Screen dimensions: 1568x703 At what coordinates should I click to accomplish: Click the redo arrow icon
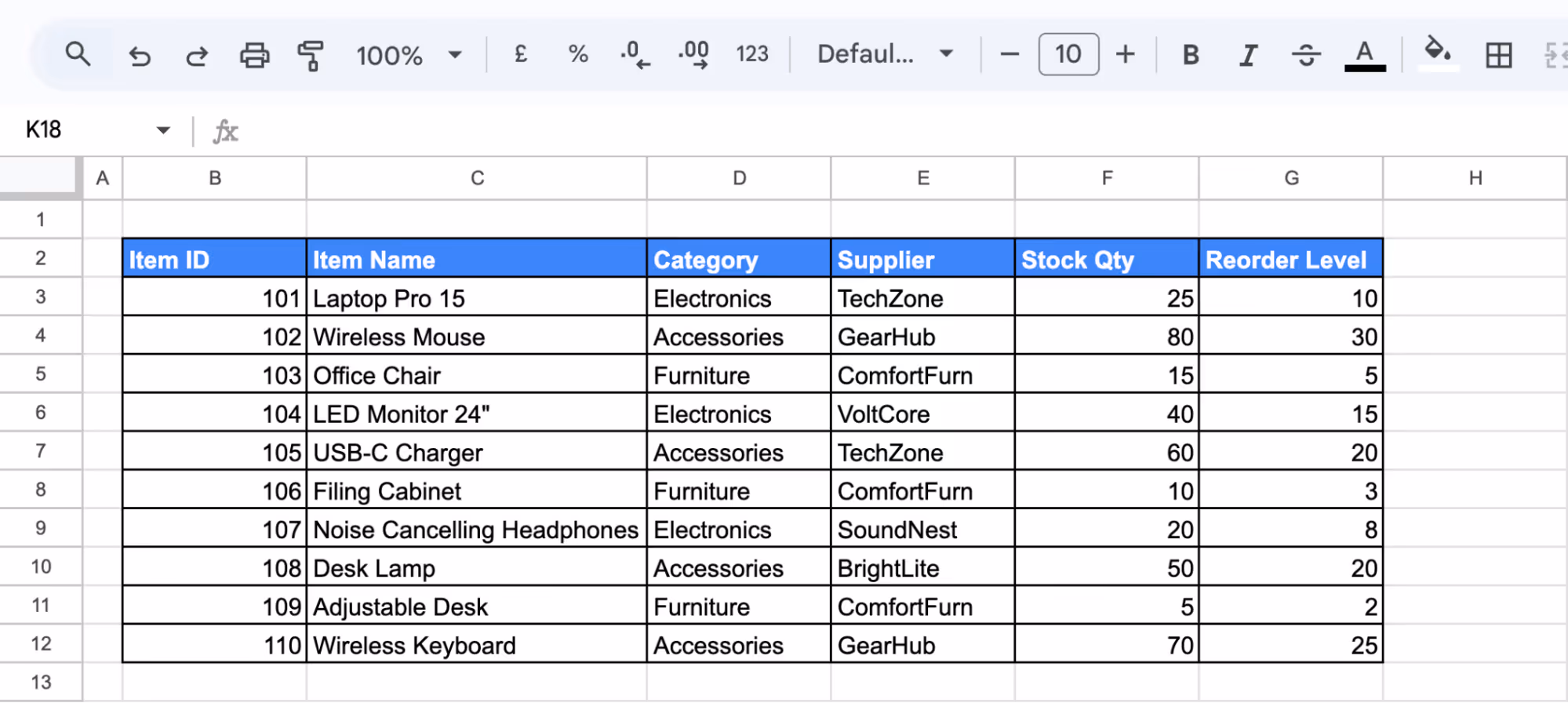click(196, 56)
